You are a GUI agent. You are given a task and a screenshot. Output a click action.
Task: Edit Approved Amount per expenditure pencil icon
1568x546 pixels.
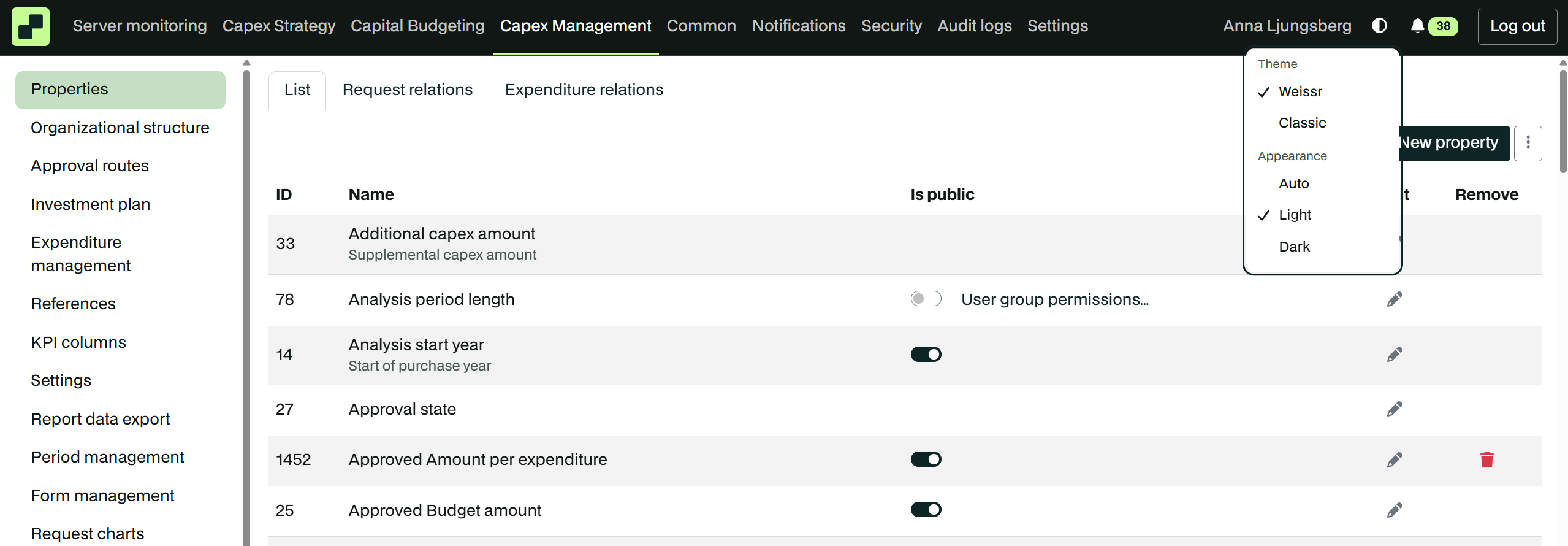[1395, 460]
